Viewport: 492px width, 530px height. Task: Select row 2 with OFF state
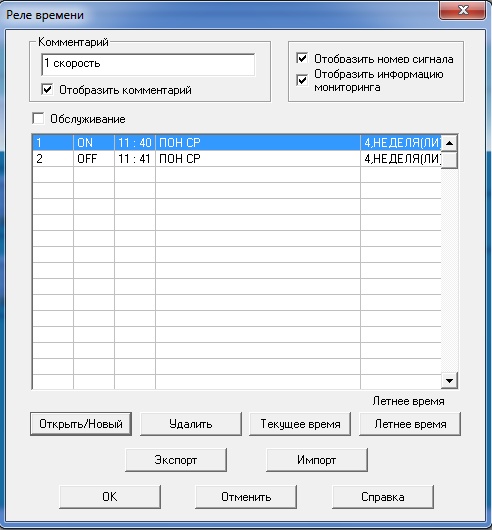[x=237, y=159]
